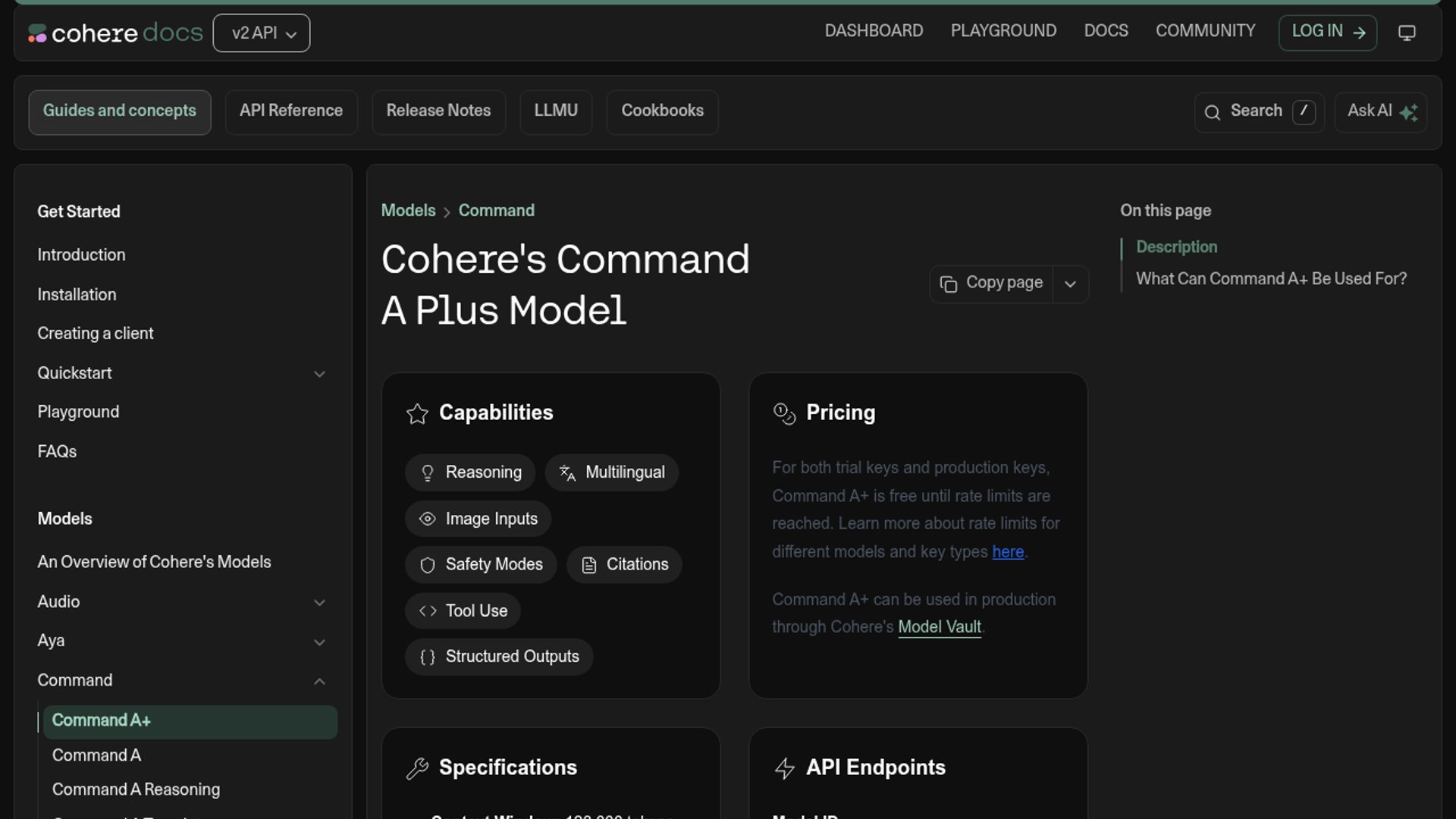Open the Ask AI assistant
Viewport: 1456px width, 819px height.
point(1381,112)
